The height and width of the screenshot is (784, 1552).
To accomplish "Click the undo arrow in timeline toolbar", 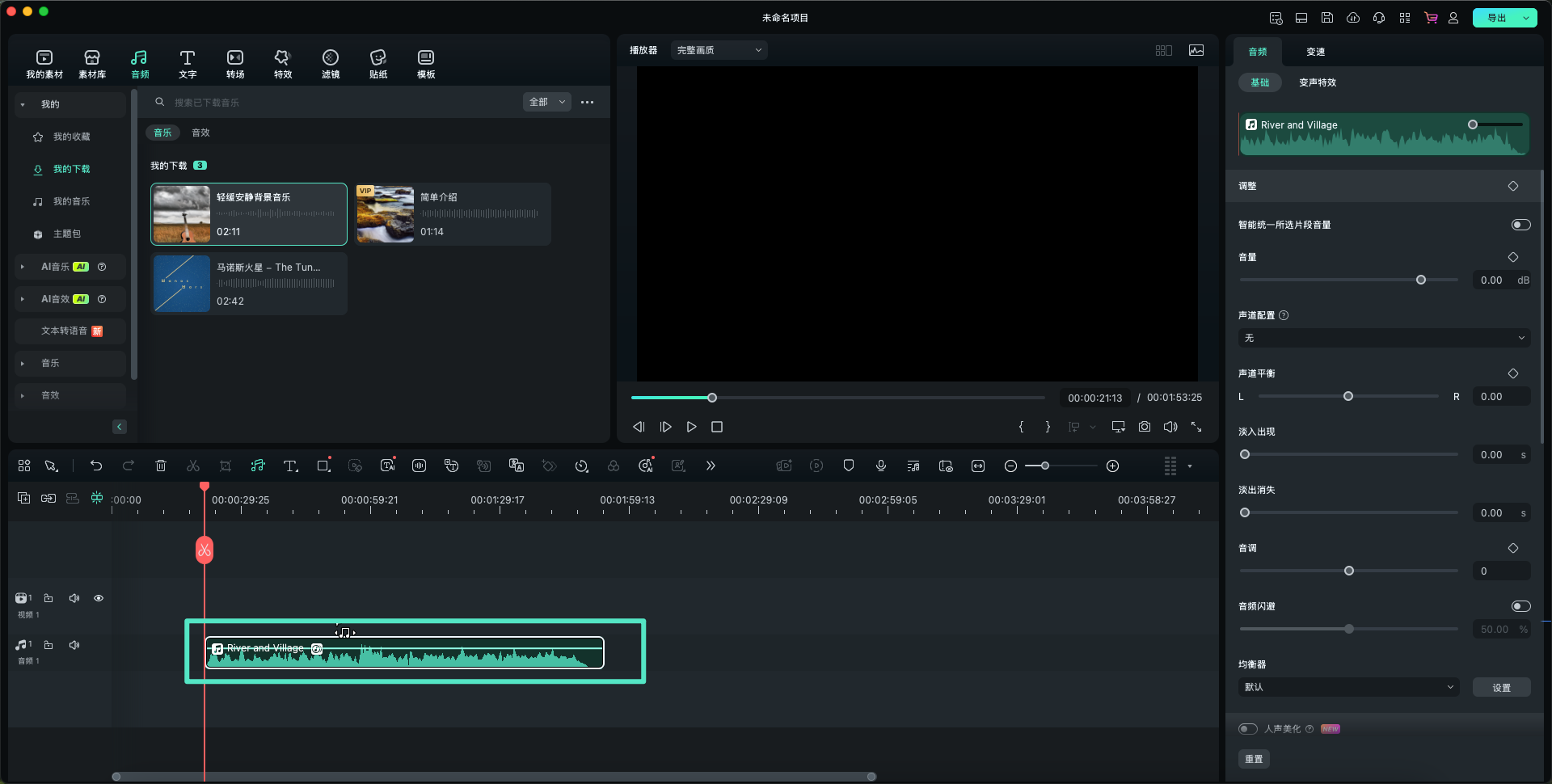I will [x=96, y=466].
